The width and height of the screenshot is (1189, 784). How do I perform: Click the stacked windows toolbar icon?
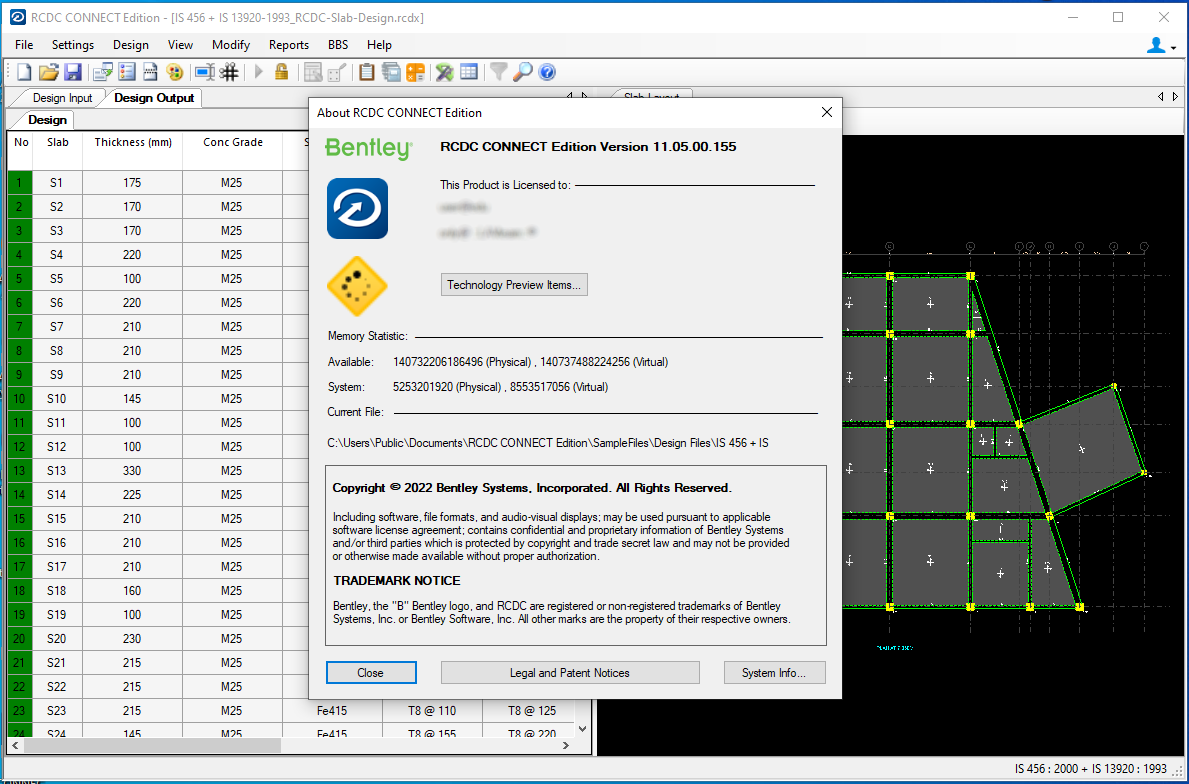(x=391, y=72)
